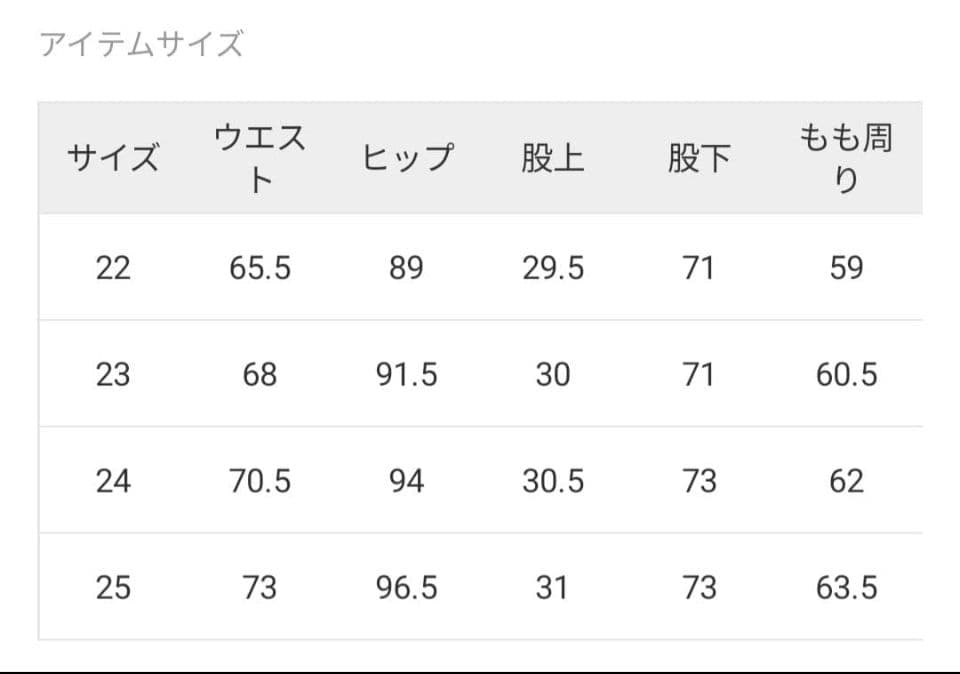Image resolution: width=960 pixels, height=674 pixels.
Task: Click the size 25 row label
Action: [x=113, y=587]
